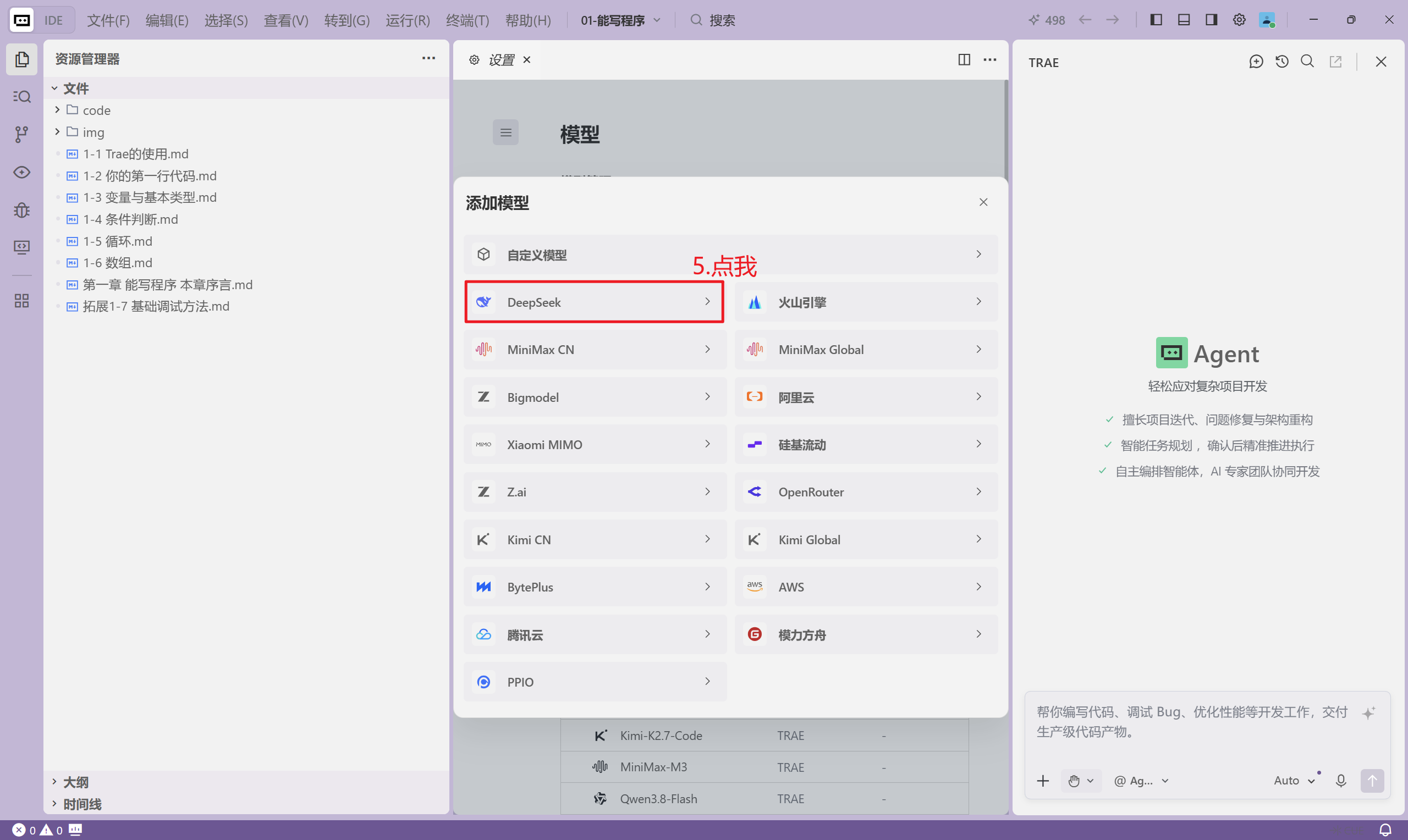Click errors and warnings in status bar

pyautogui.click(x=37, y=830)
